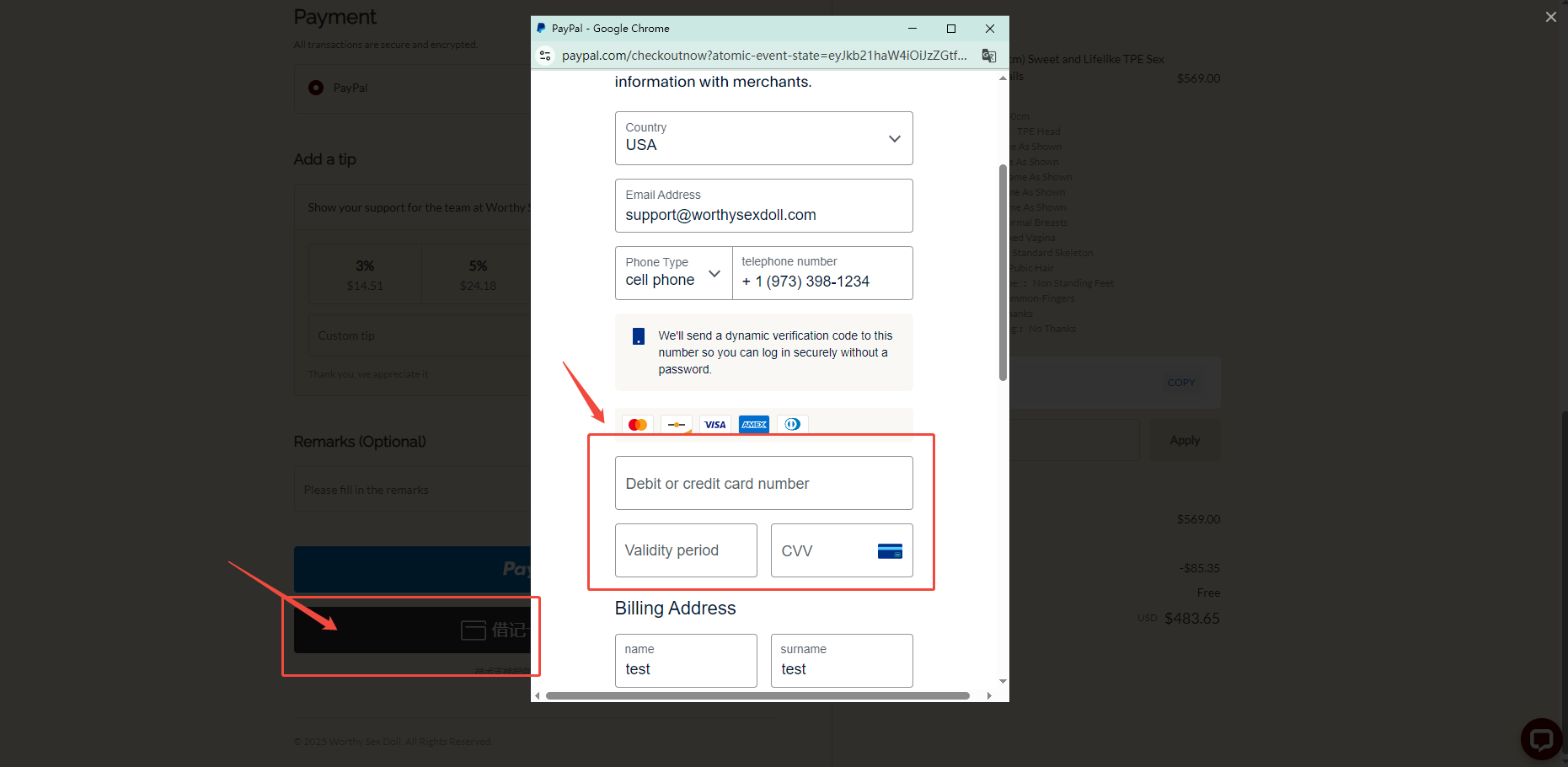
Task: Open Chrome's translate page icon
Action: (x=988, y=56)
